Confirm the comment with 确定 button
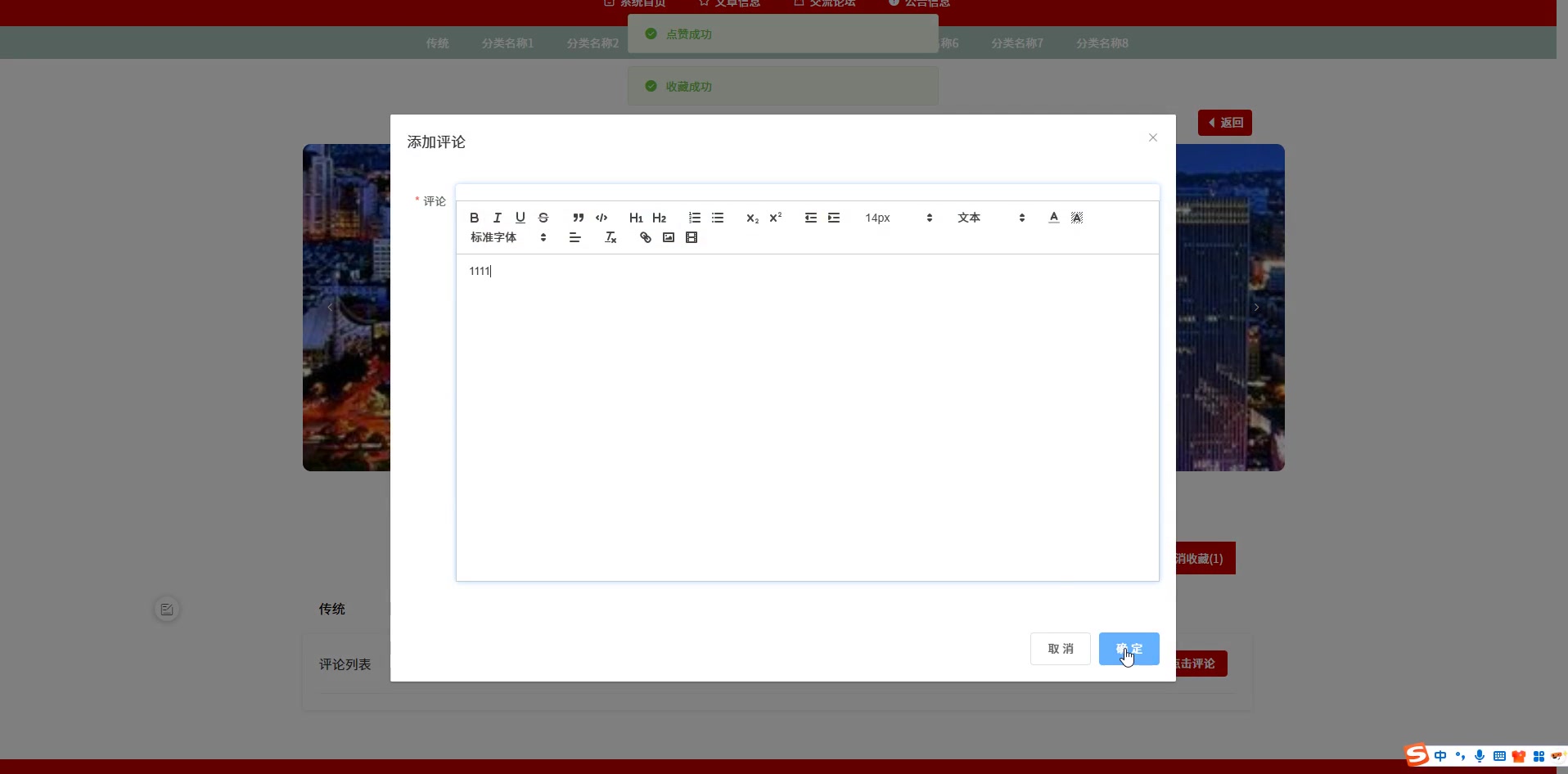The image size is (1568, 774). [x=1129, y=648]
